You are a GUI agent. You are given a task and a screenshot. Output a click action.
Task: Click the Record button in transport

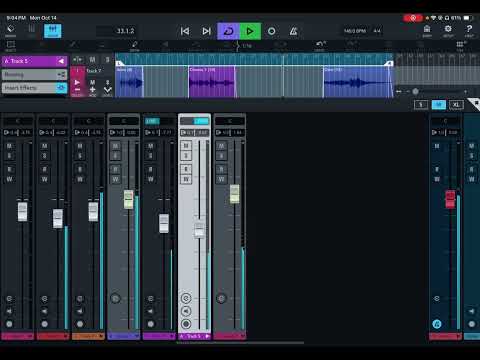click(272, 31)
